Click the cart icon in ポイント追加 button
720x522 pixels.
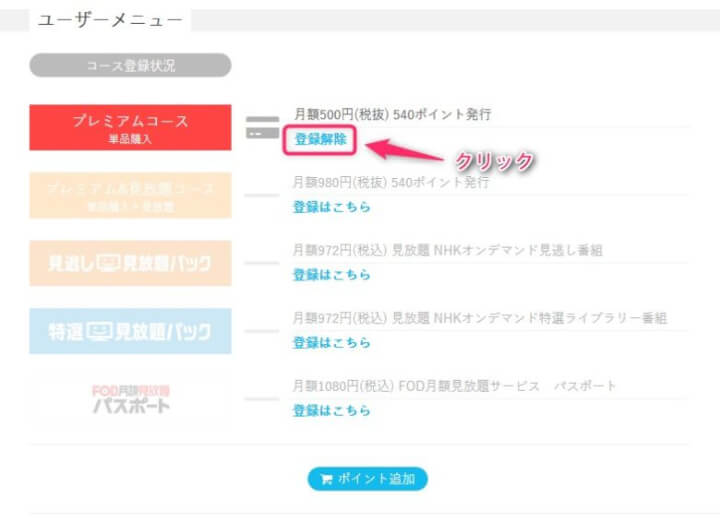(x=326, y=479)
